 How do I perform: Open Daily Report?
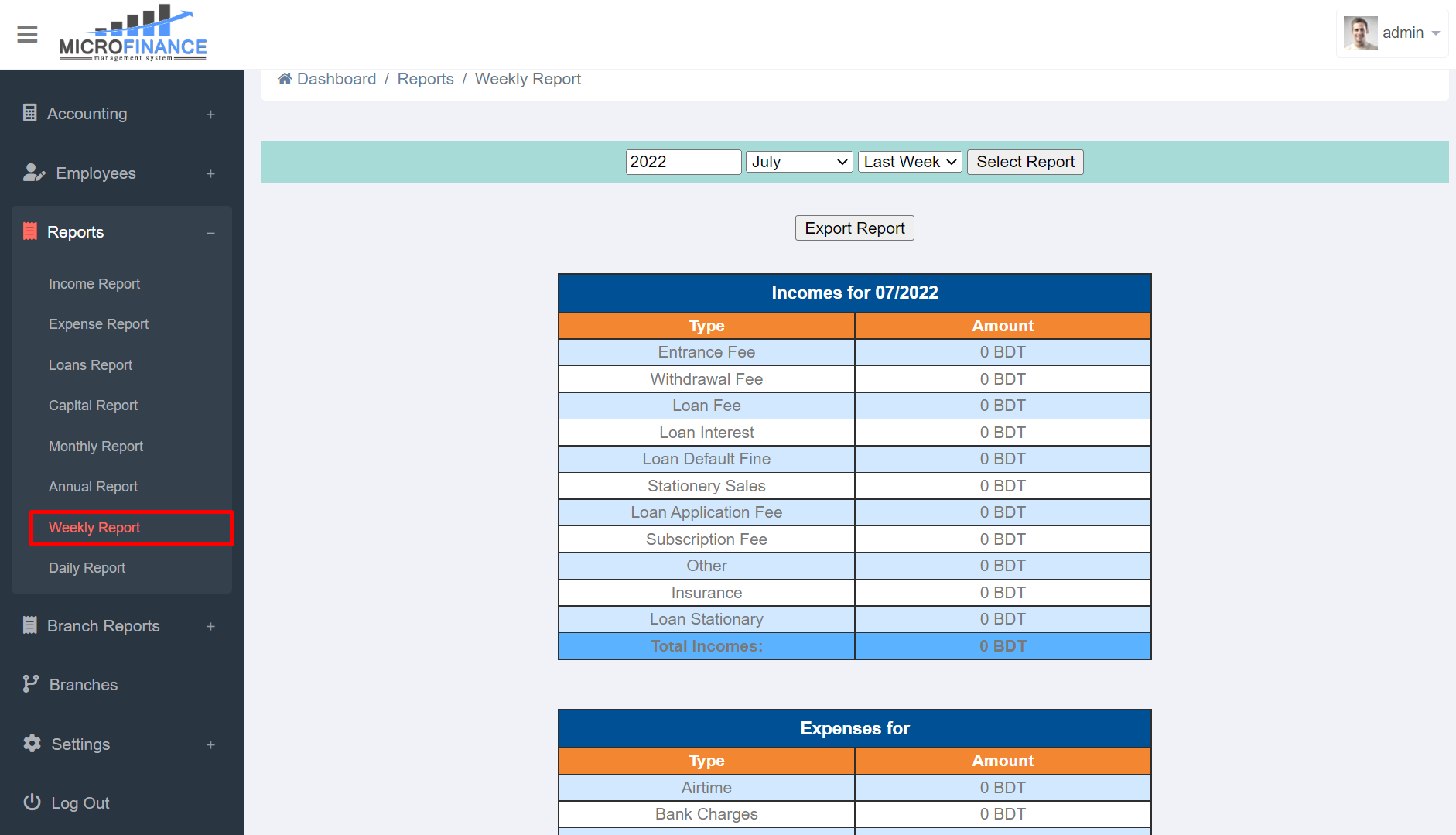pyautogui.click(x=87, y=568)
